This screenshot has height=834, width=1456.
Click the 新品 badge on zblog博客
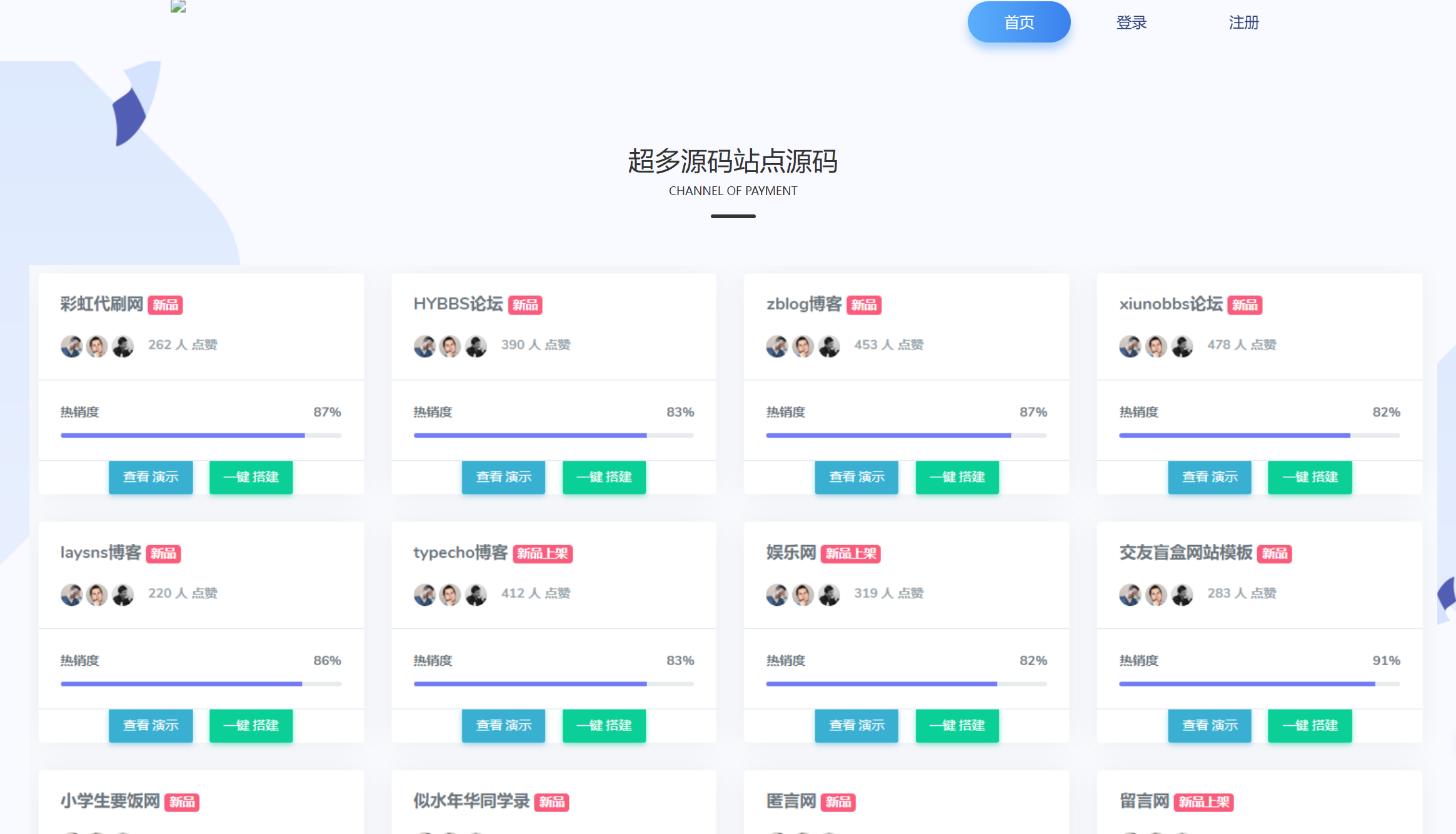(x=864, y=305)
